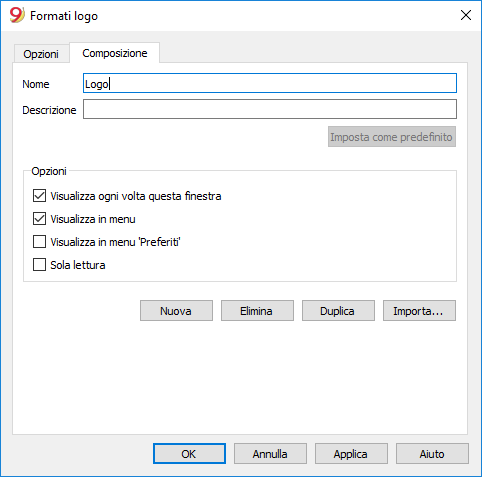Open the Importa... dialog
Viewport: 482px width, 478px height.
pyautogui.click(x=419, y=311)
